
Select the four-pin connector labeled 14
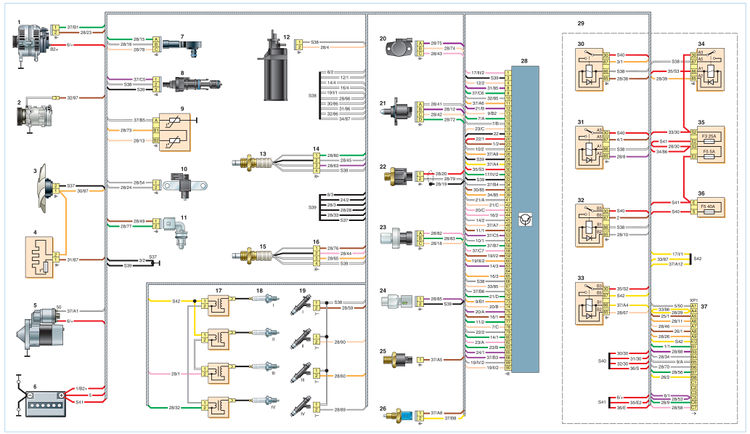[316, 163]
